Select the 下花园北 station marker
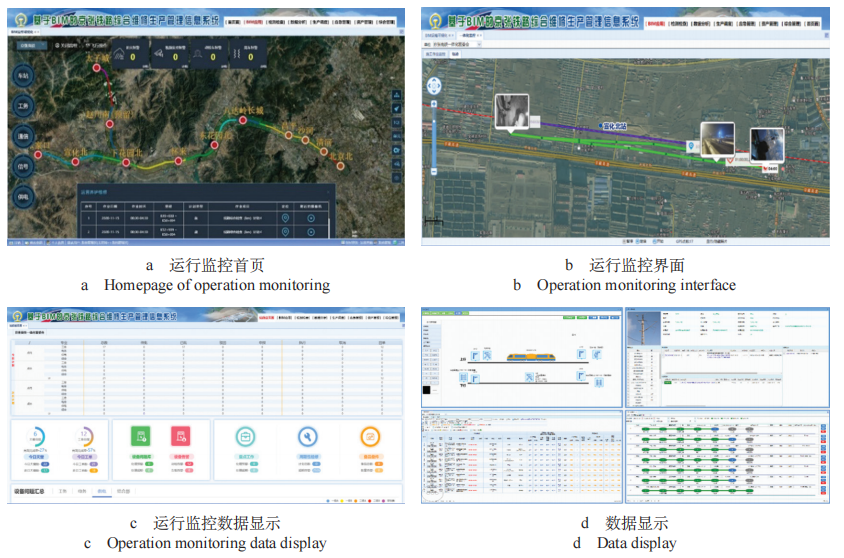 [126, 163]
